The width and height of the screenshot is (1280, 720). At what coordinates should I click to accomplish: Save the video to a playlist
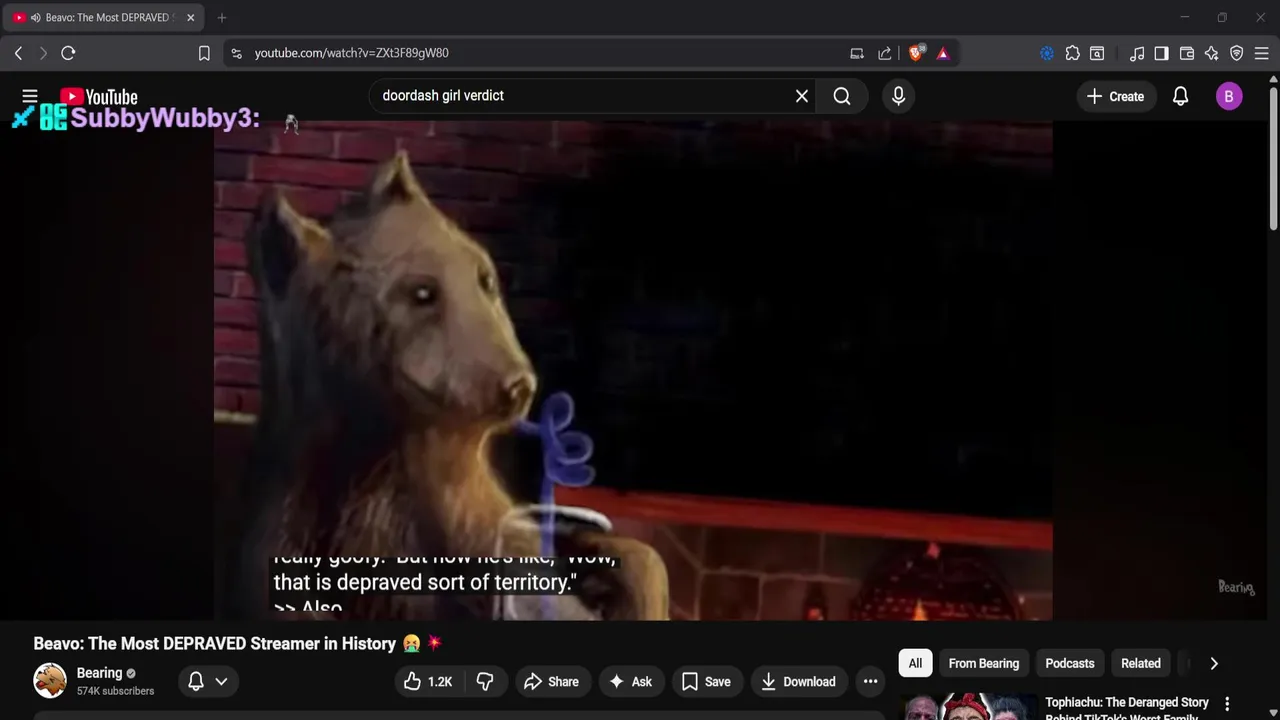[706, 682]
